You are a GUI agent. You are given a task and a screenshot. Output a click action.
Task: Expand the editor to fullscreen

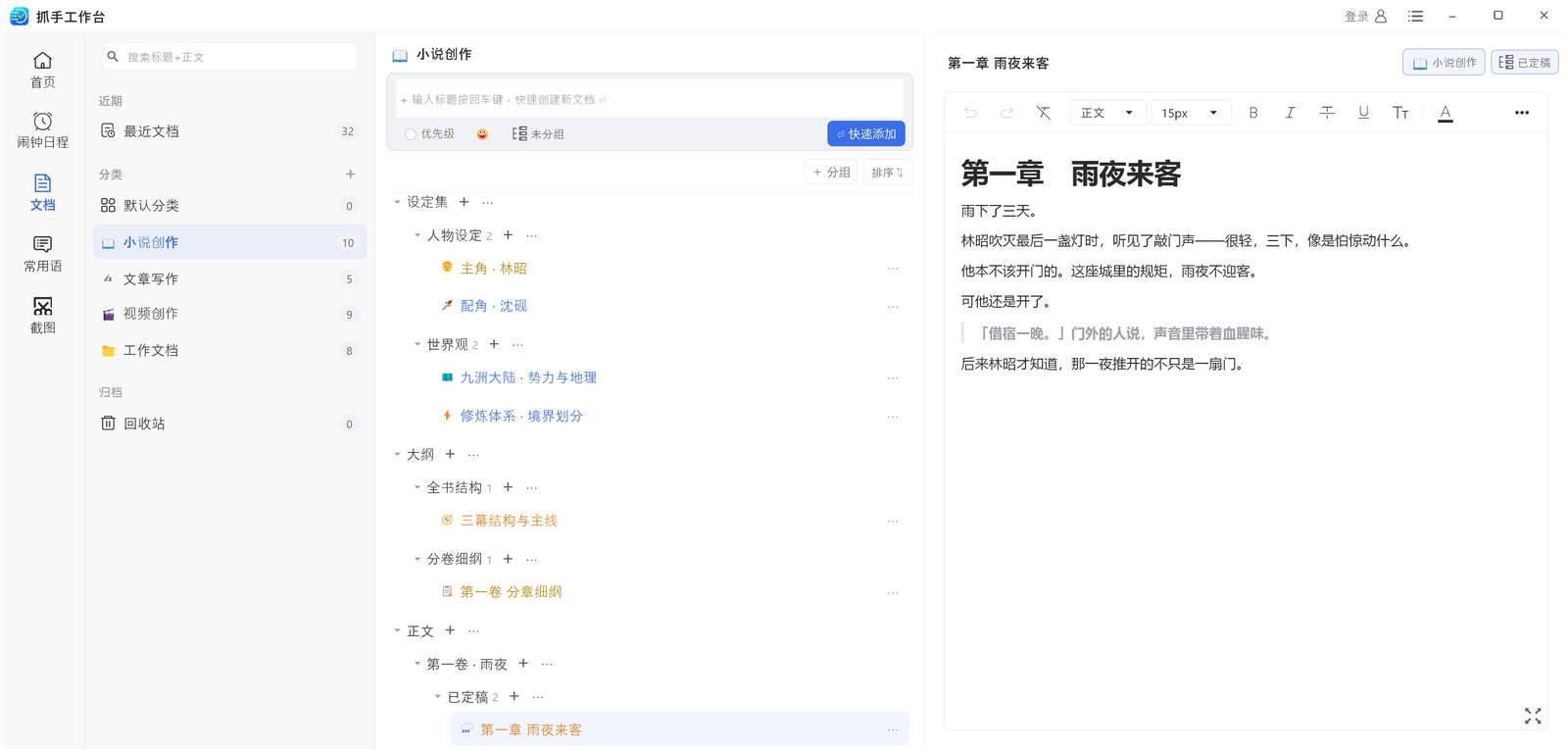coord(1533,716)
